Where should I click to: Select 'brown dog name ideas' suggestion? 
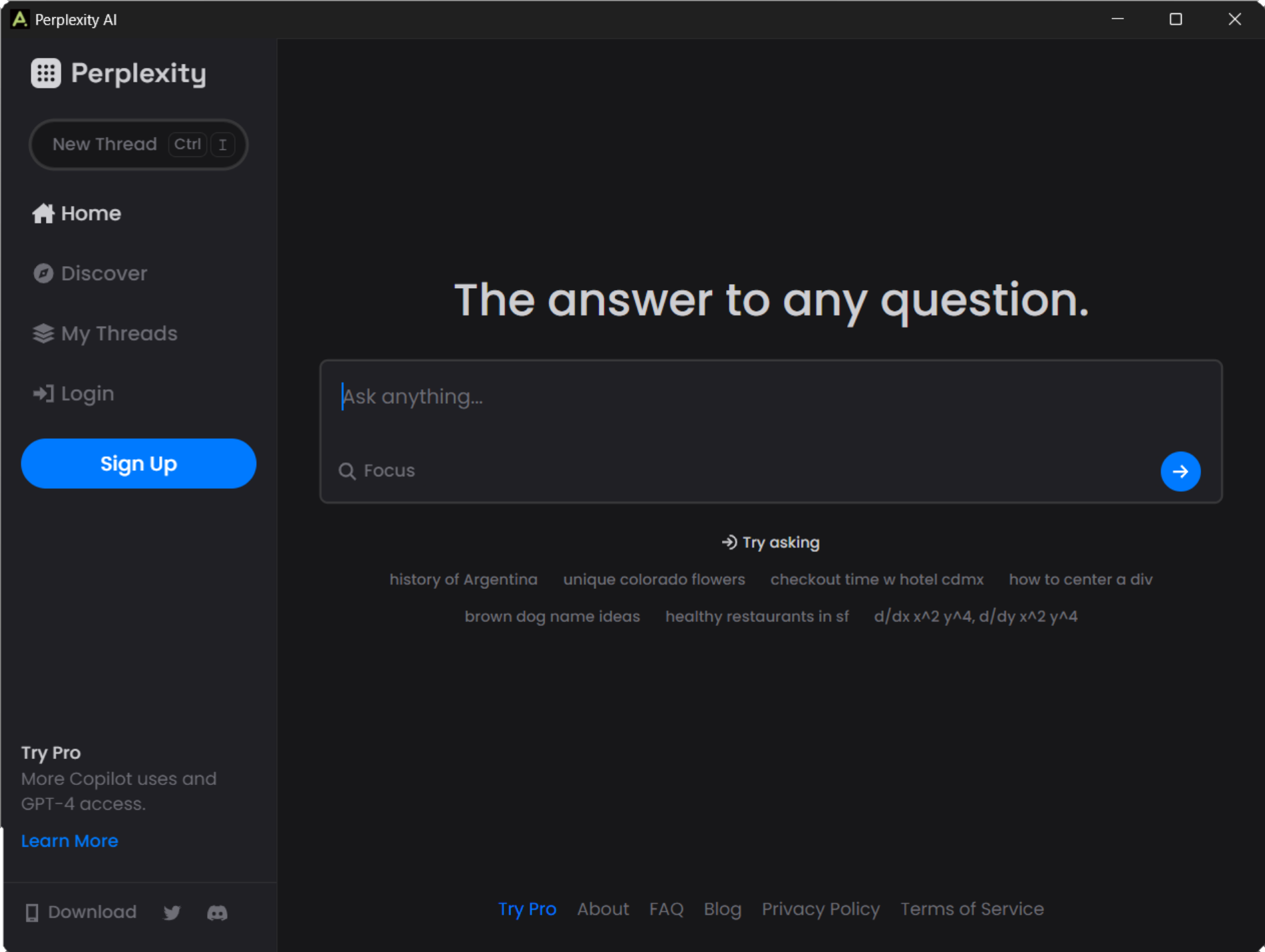(552, 617)
